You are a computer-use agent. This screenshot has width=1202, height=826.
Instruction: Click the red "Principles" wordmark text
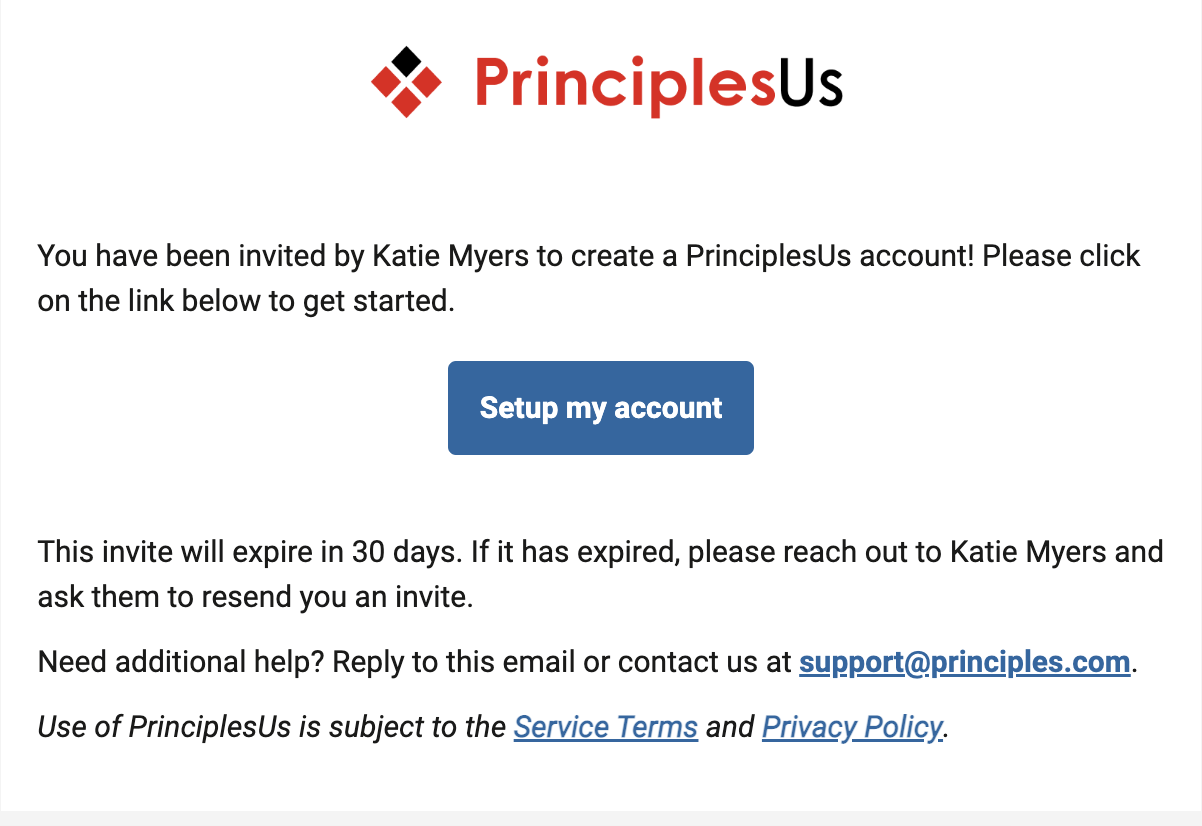coord(624,84)
